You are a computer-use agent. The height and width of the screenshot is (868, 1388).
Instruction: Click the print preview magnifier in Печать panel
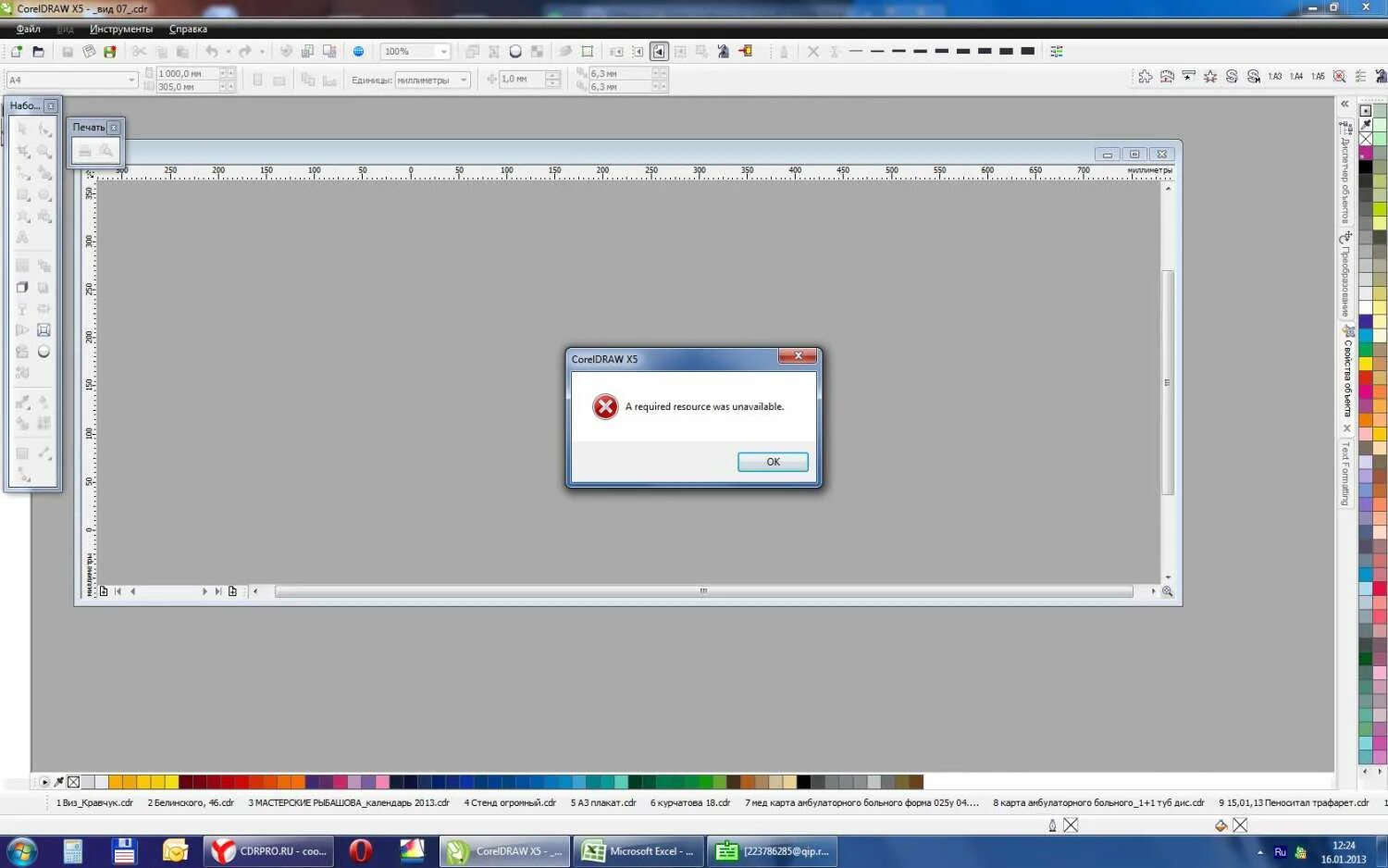coord(106,150)
